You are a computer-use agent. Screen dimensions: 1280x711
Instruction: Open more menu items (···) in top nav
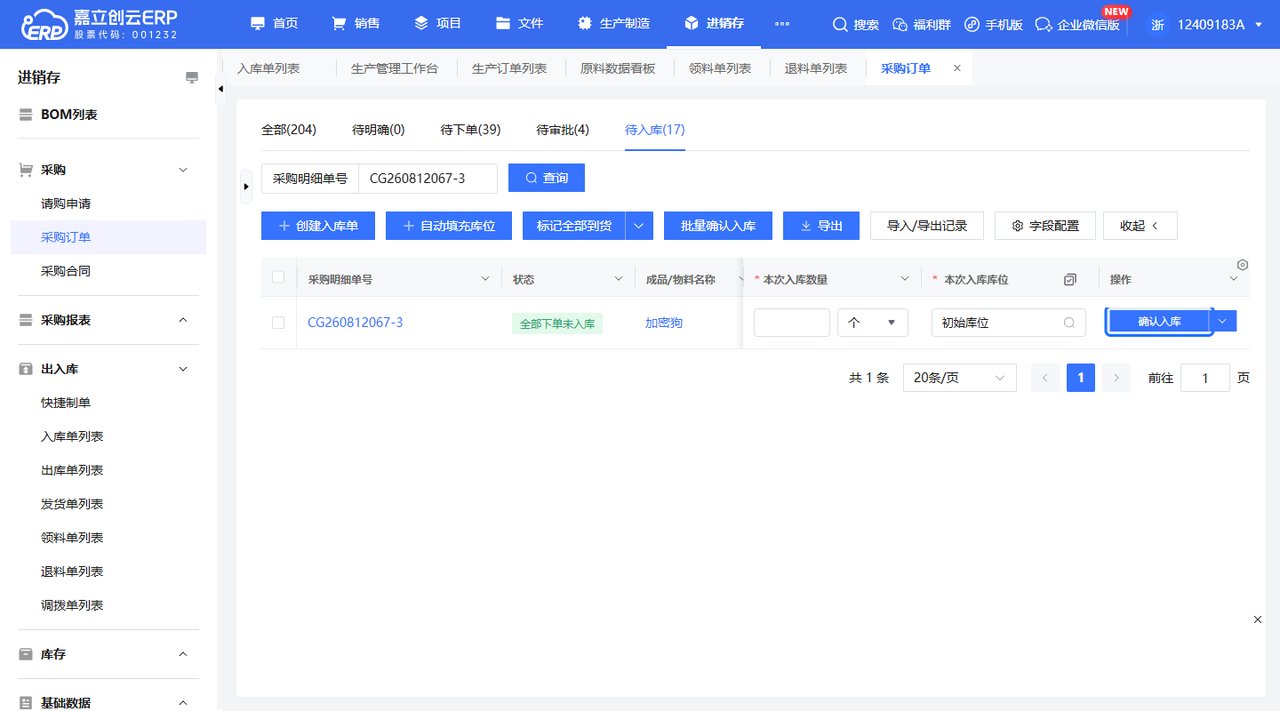[x=782, y=24]
